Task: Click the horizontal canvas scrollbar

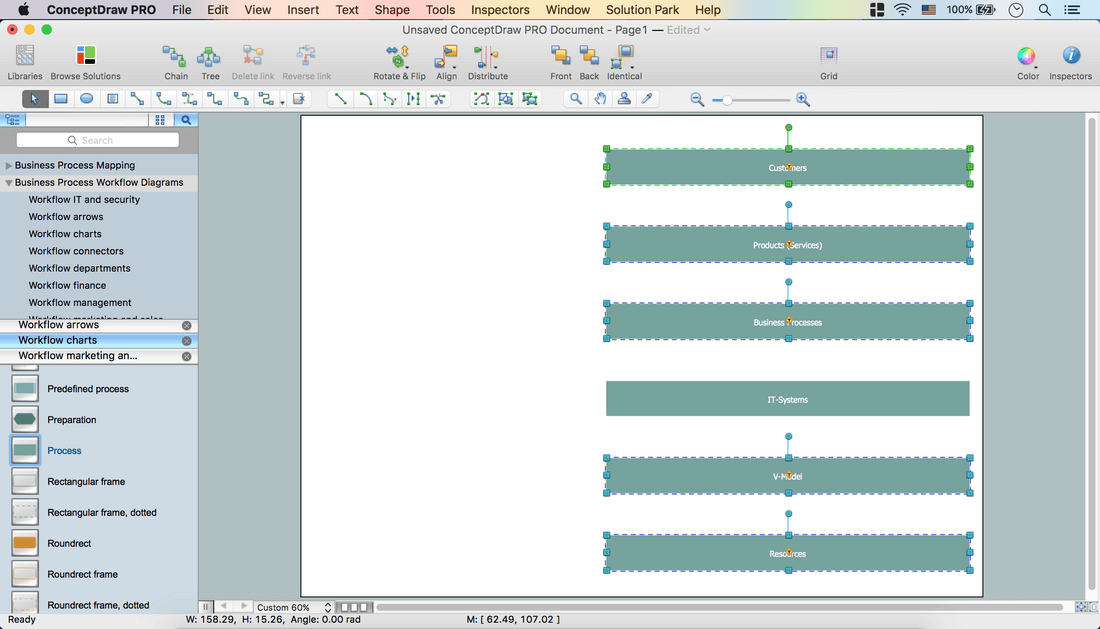Action: (x=720, y=607)
